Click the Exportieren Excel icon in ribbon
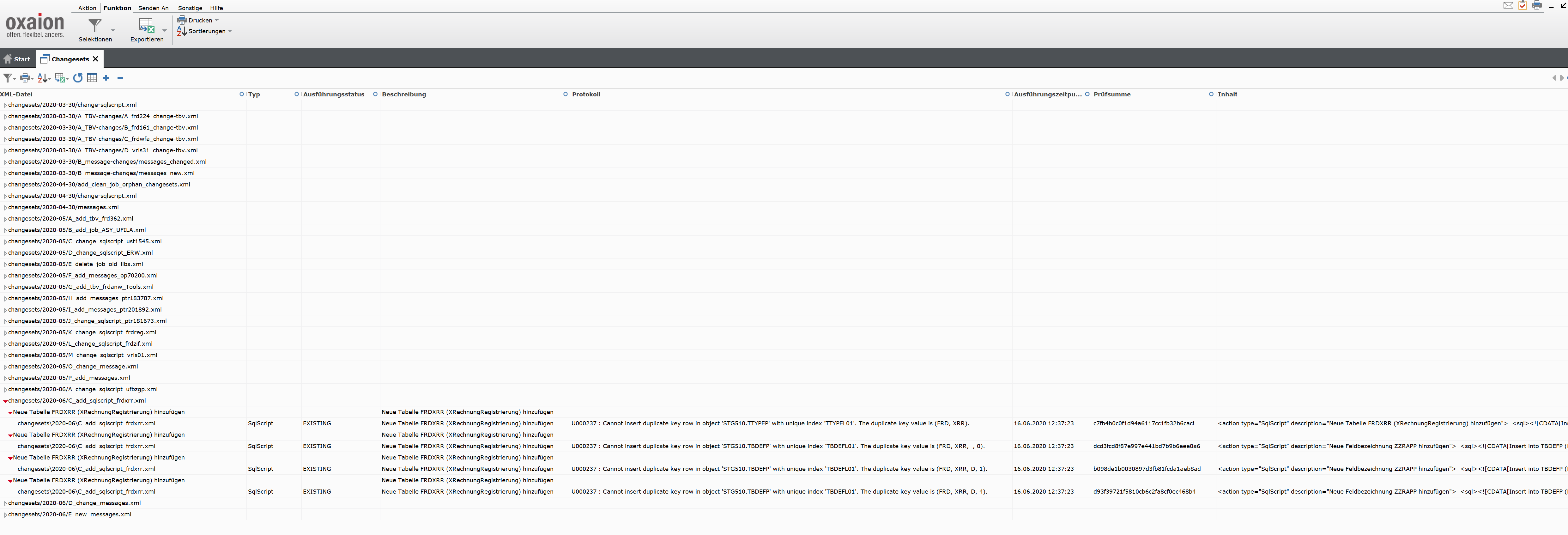 pos(147,26)
